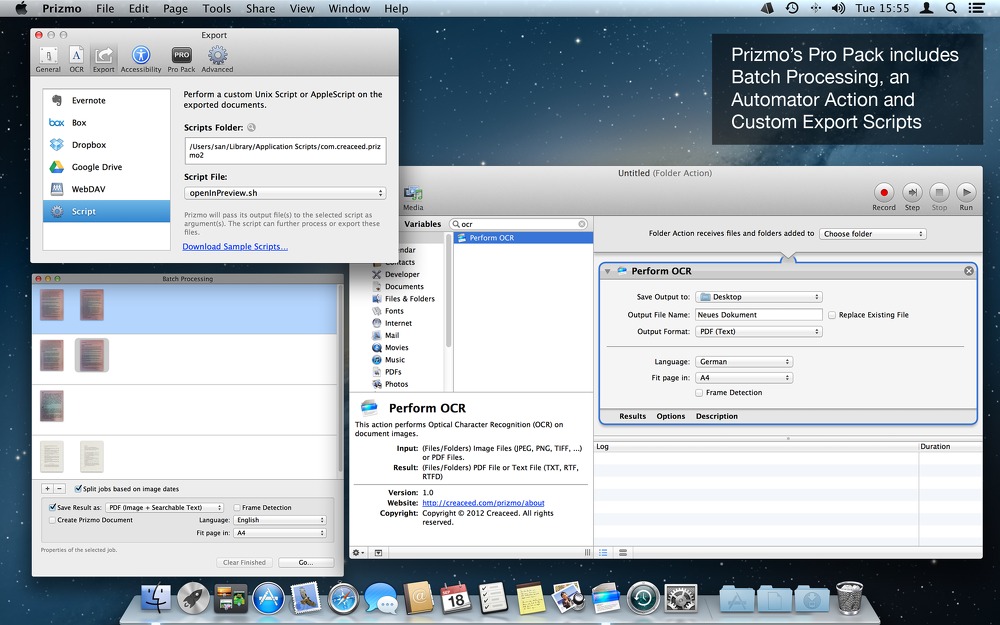Open the Trash in the Dock
This screenshot has height=625, width=1000.
[849, 598]
